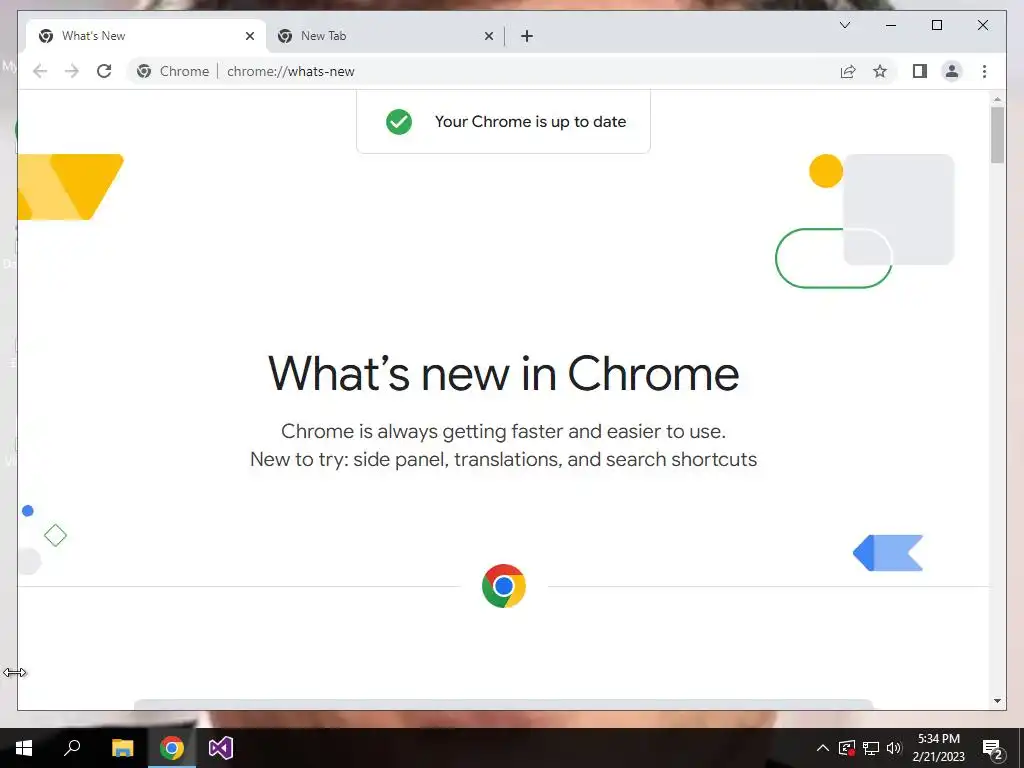Image resolution: width=1024 pixels, height=768 pixels.
Task: Click the scrollbar down arrow
Action: (997, 701)
